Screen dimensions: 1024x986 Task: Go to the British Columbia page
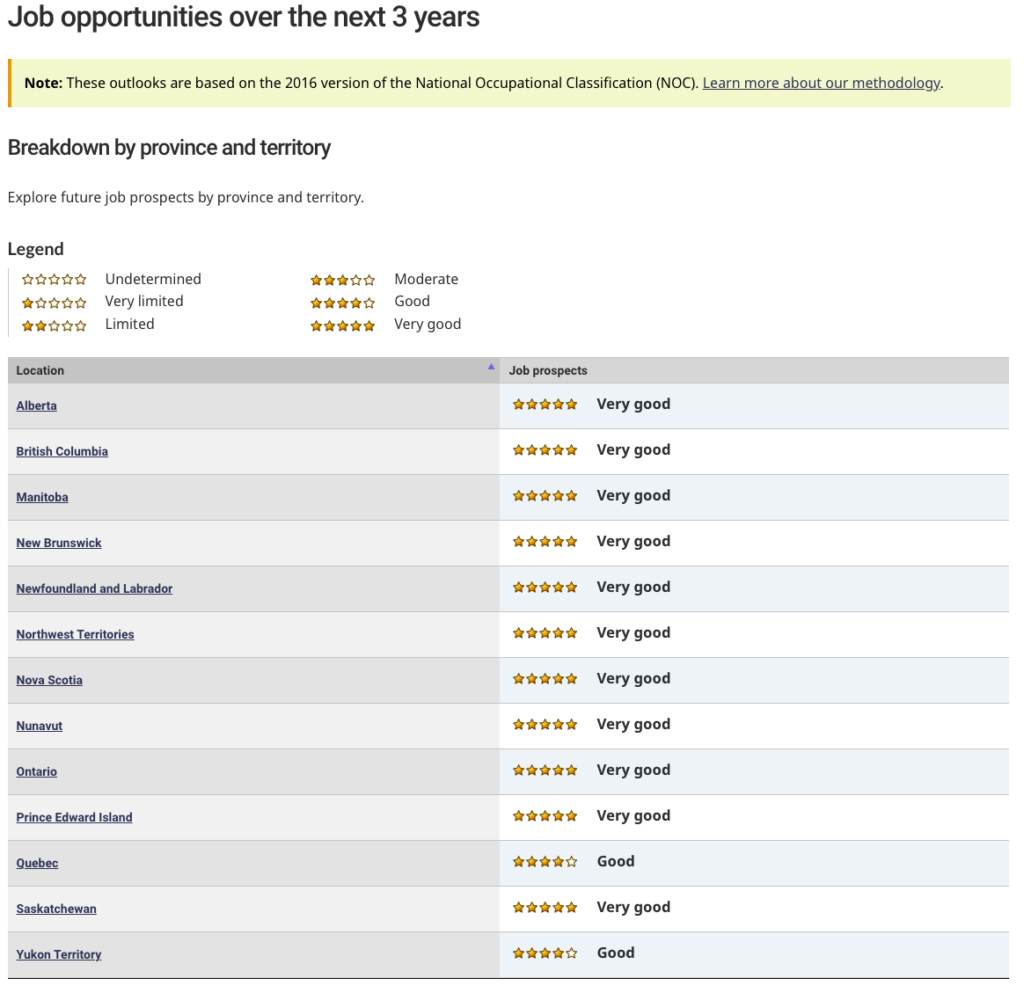pyautogui.click(x=62, y=452)
